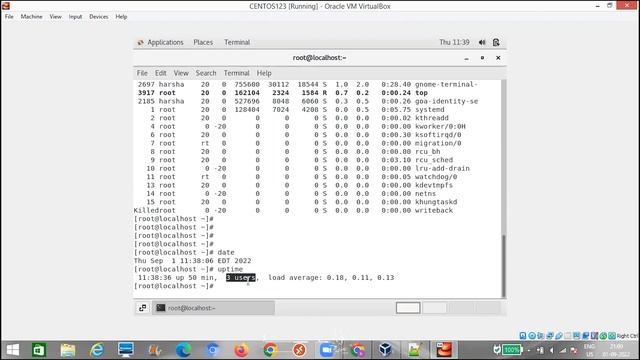Image resolution: width=640 pixels, height=360 pixels.
Task: Open the Terminal app menu in top panel
Action: [x=237, y=42]
